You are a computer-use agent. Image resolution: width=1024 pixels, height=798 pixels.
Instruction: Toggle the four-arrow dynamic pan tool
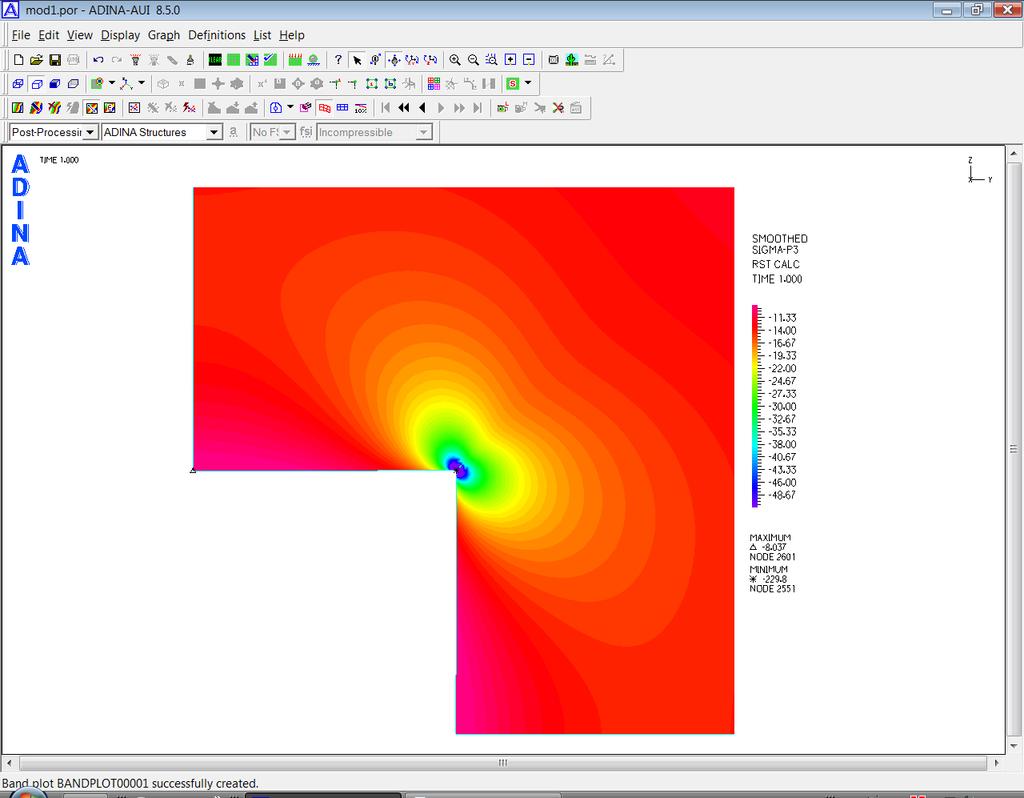coord(394,60)
